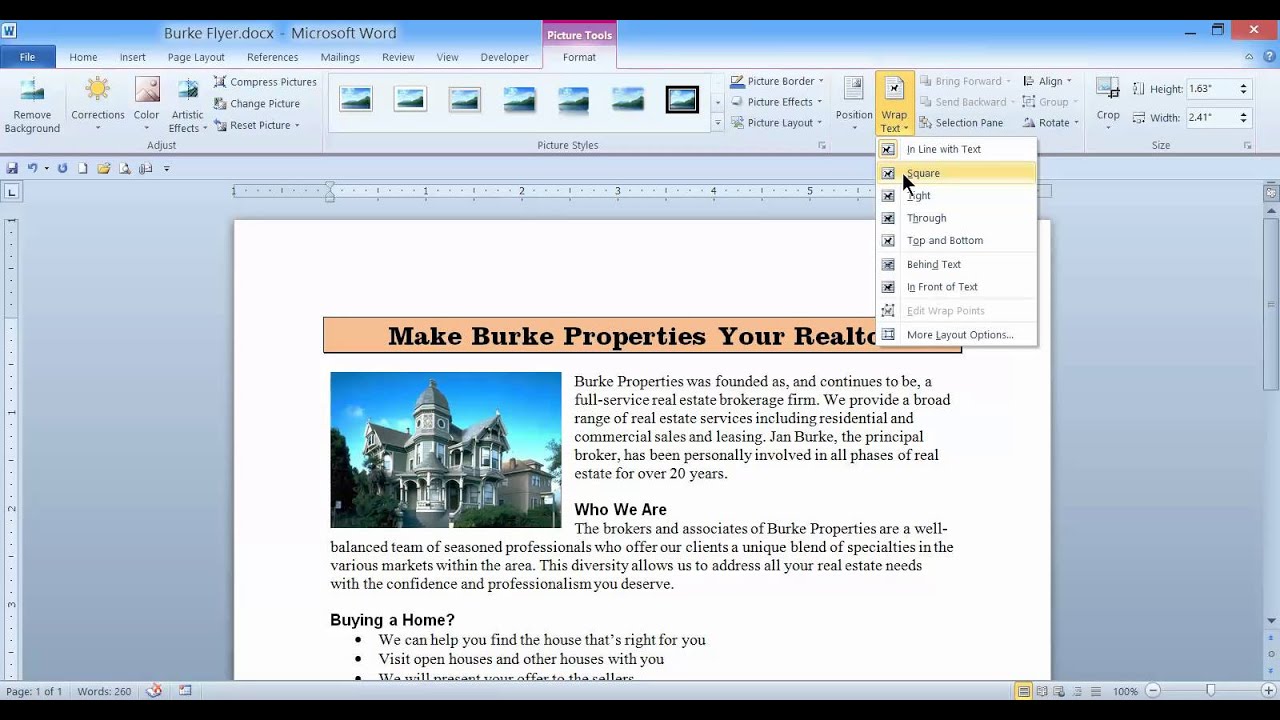Click the New document icon in quick access toolbar
The width and height of the screenshot is (1280, 720).
tap(83, 168)
